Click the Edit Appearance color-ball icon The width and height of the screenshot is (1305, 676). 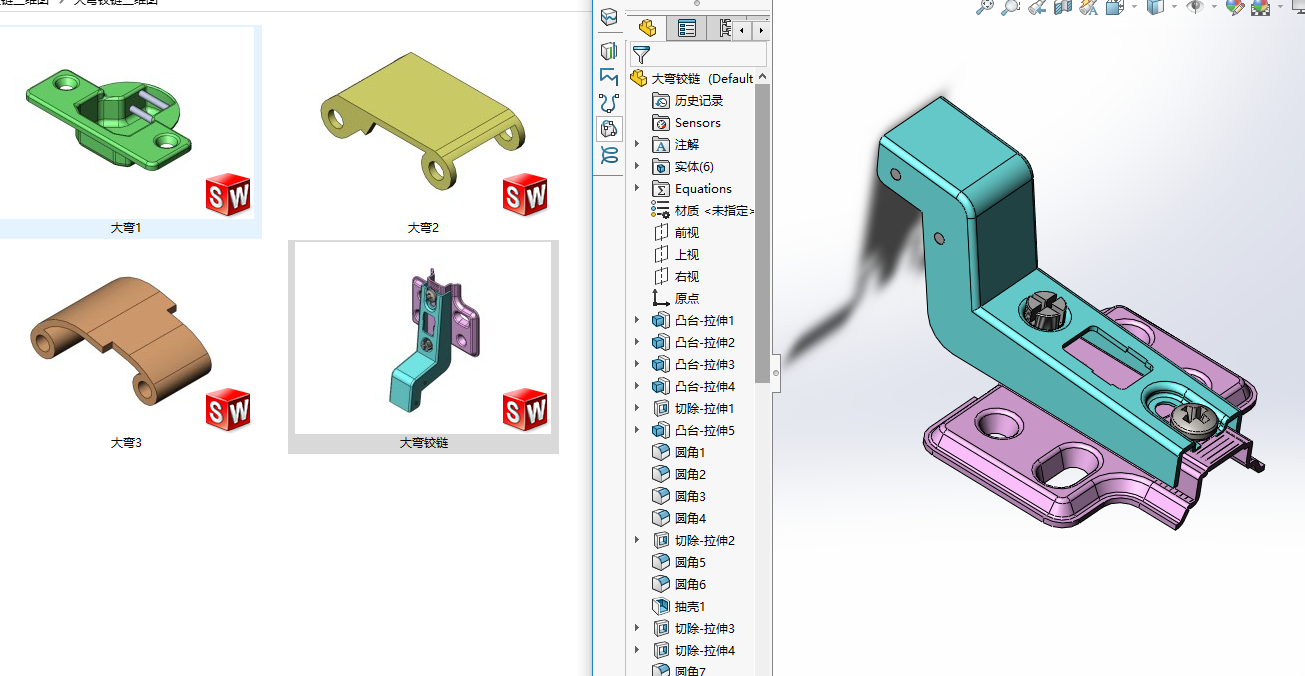point(1234,6)
